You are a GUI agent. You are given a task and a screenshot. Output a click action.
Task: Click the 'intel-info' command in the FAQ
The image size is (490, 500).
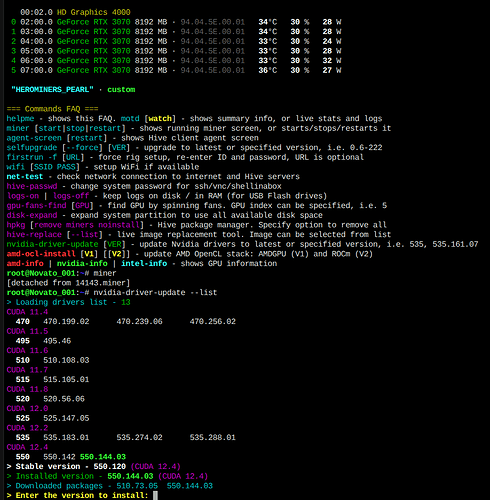pos(144,264)
